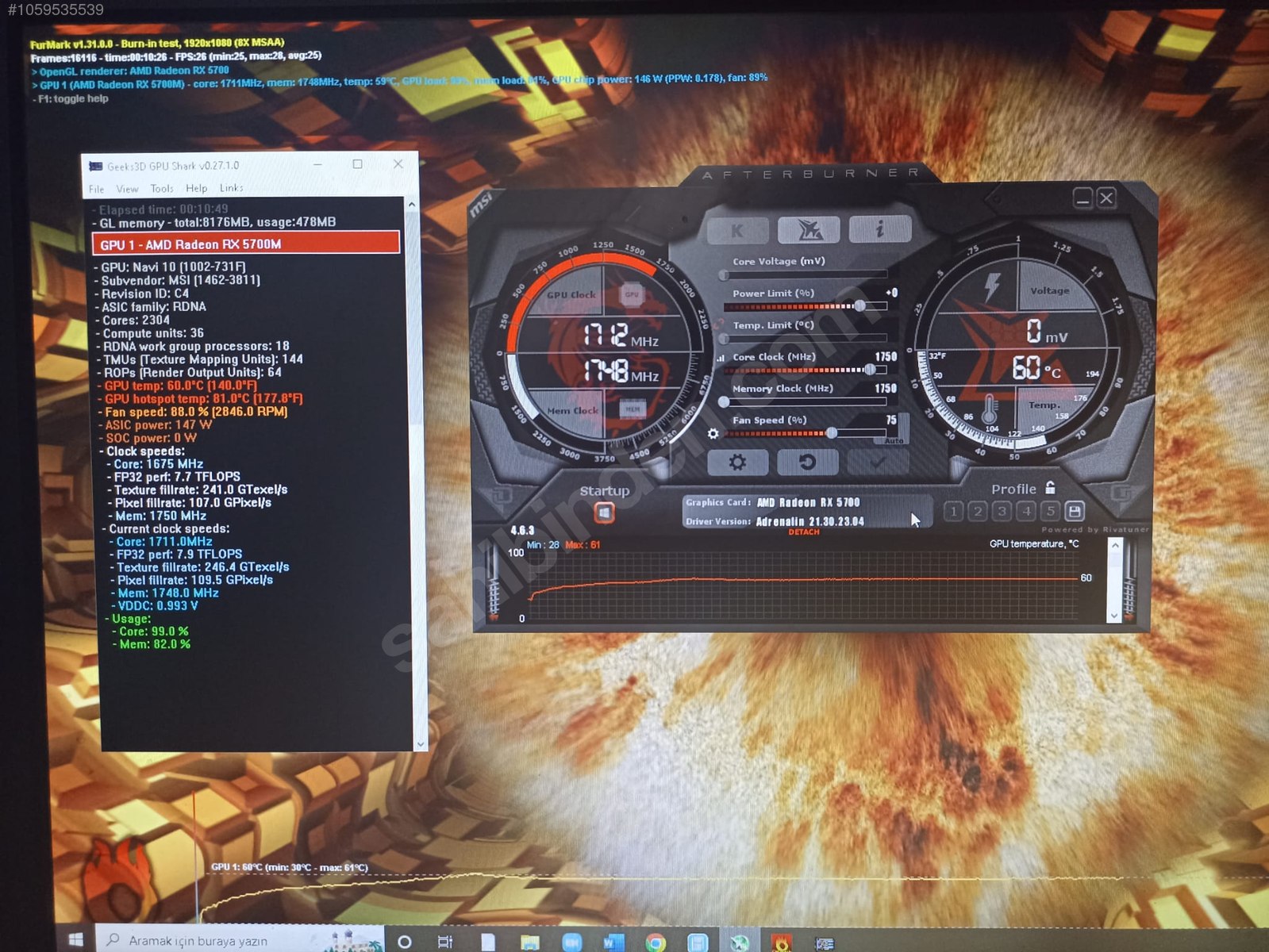Adjust the Memory Clock slider handle
Image resolution: width=1269 pixels, height=952 pixels.
(x=723, y=402)
